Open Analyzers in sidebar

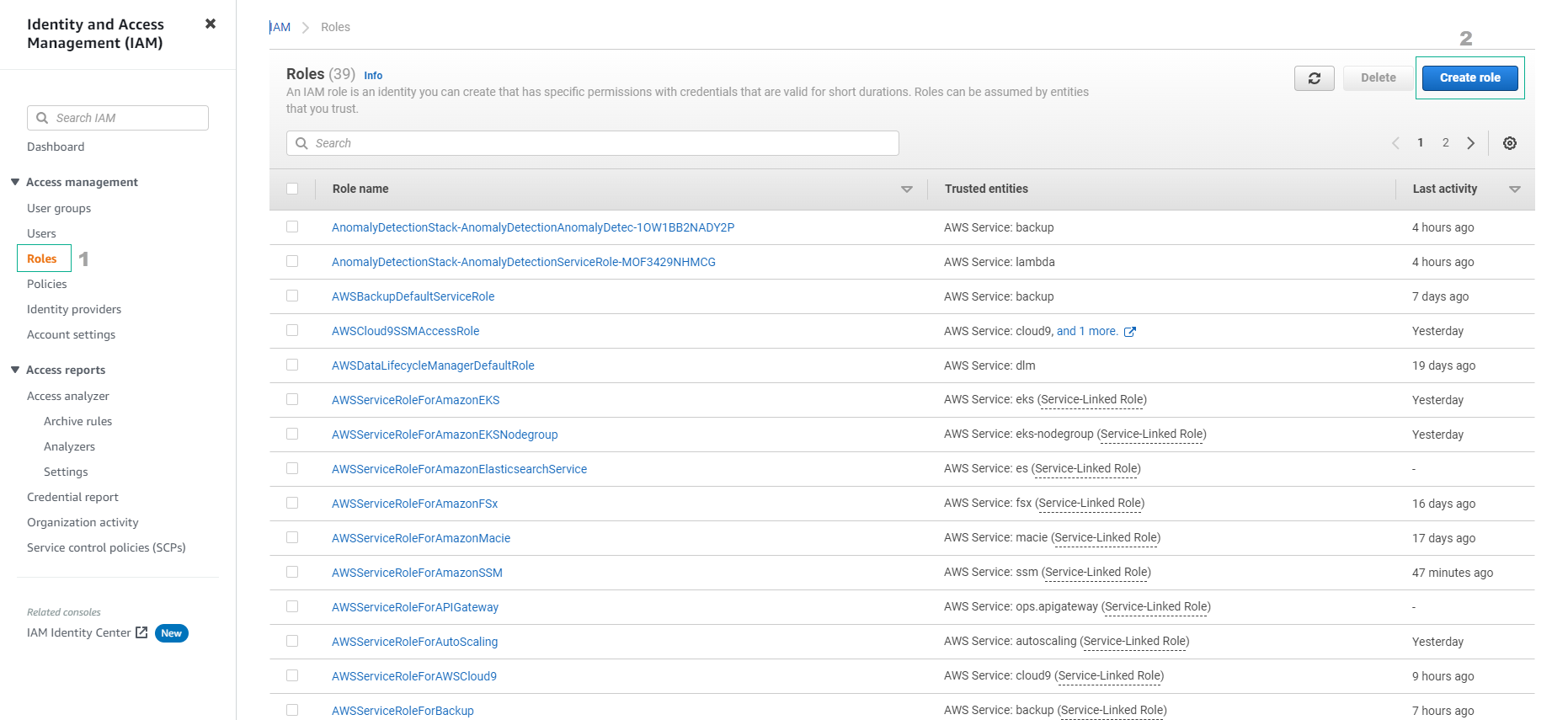pos(69,446)
